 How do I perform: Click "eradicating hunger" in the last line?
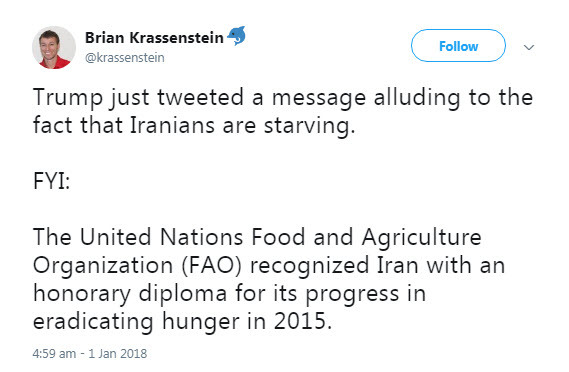point(136,322)
